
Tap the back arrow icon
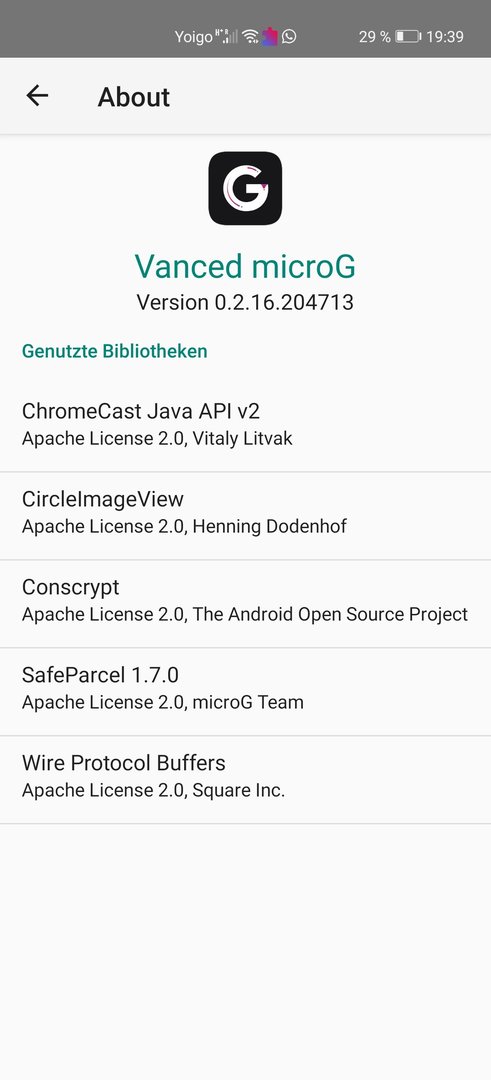click(37, 96)
